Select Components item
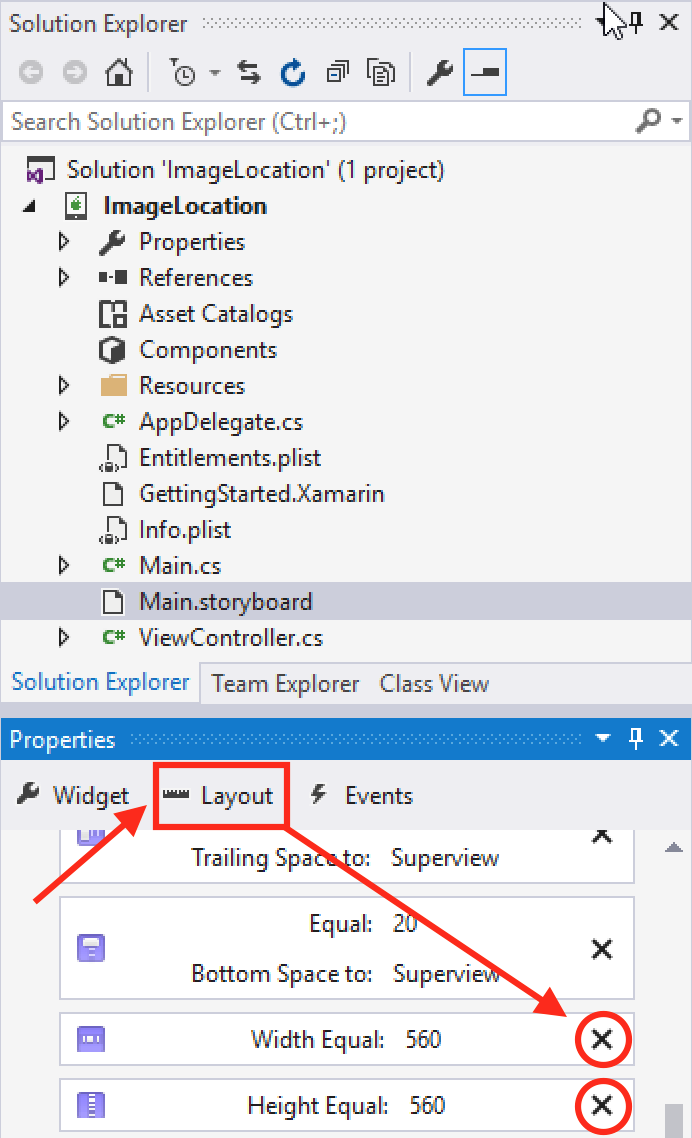Viewport: 692px width, 1138px height. click(x=208, y=350)
